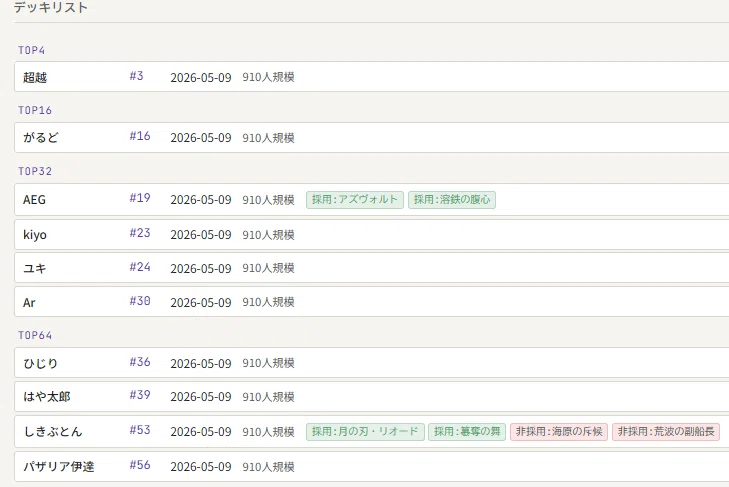
Task: Click rank #39 in はや太郎 row
Action: click(x=140, y=395)
